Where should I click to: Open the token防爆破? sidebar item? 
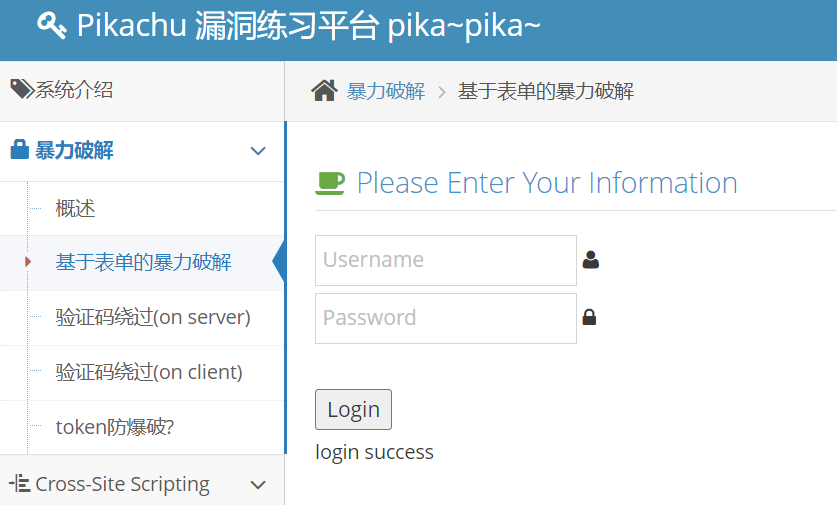[x=115, y=428]
